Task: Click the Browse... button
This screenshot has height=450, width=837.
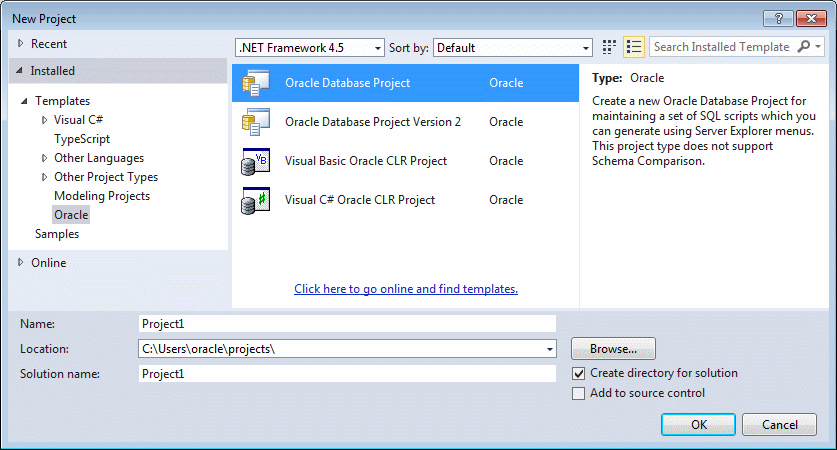Action: point(613,349)
